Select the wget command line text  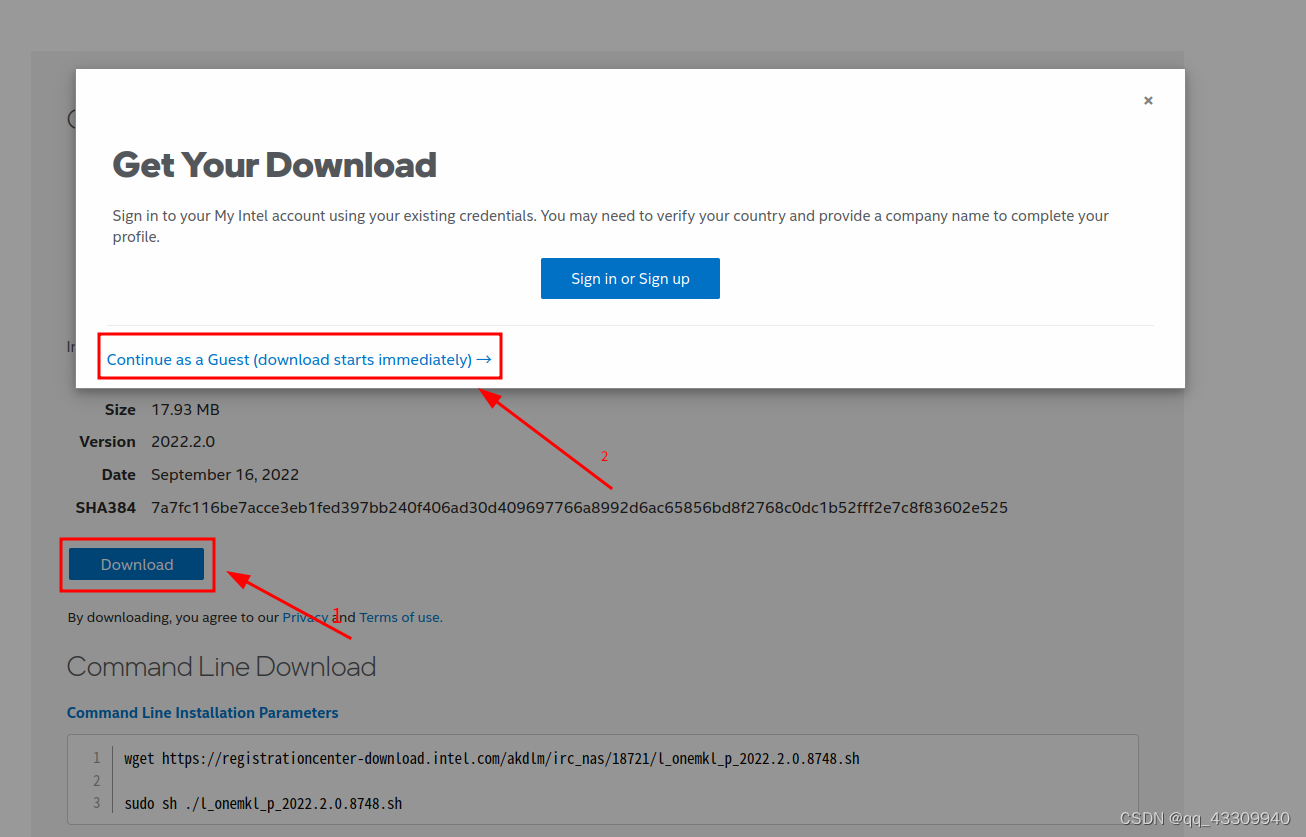pyautogui.click(x=492, y=758)
